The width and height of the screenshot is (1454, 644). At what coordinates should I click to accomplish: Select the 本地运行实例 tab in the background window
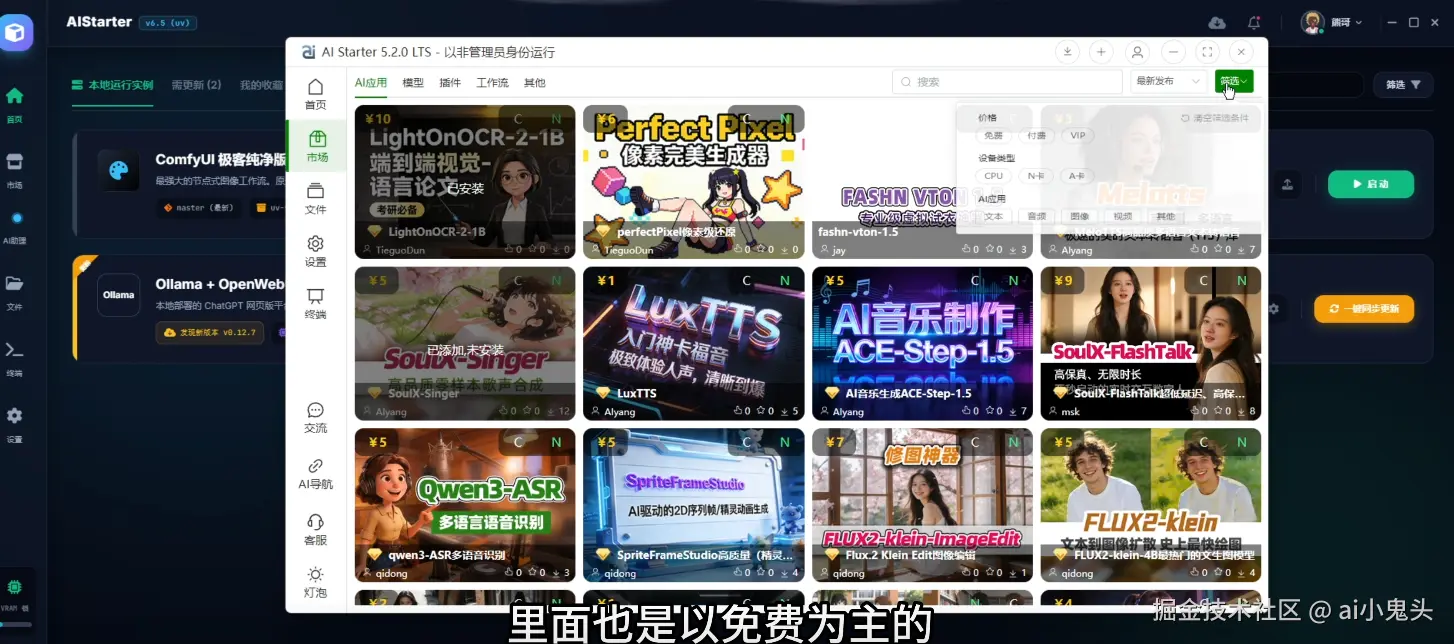[112, 85]
